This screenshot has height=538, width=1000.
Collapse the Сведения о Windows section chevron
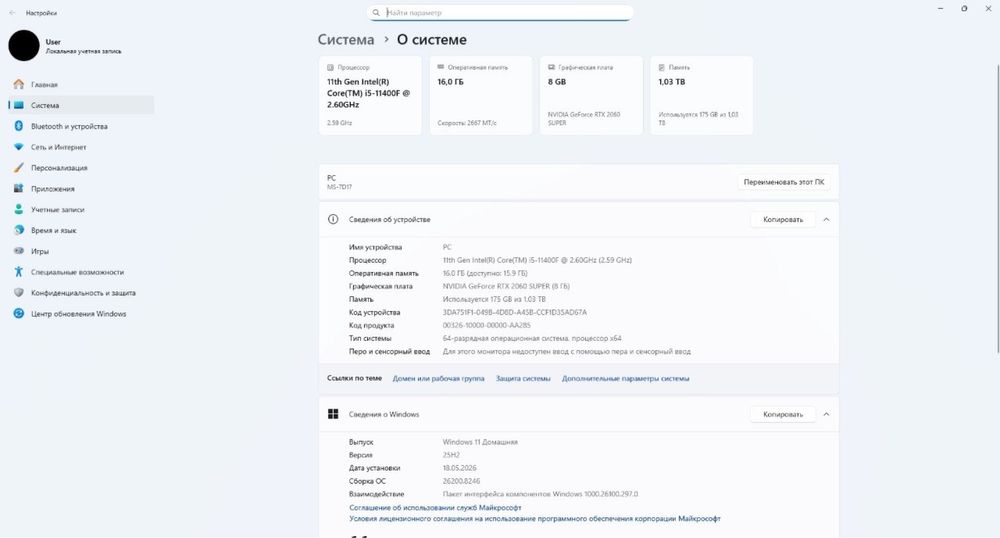click(x=826, y=414)
